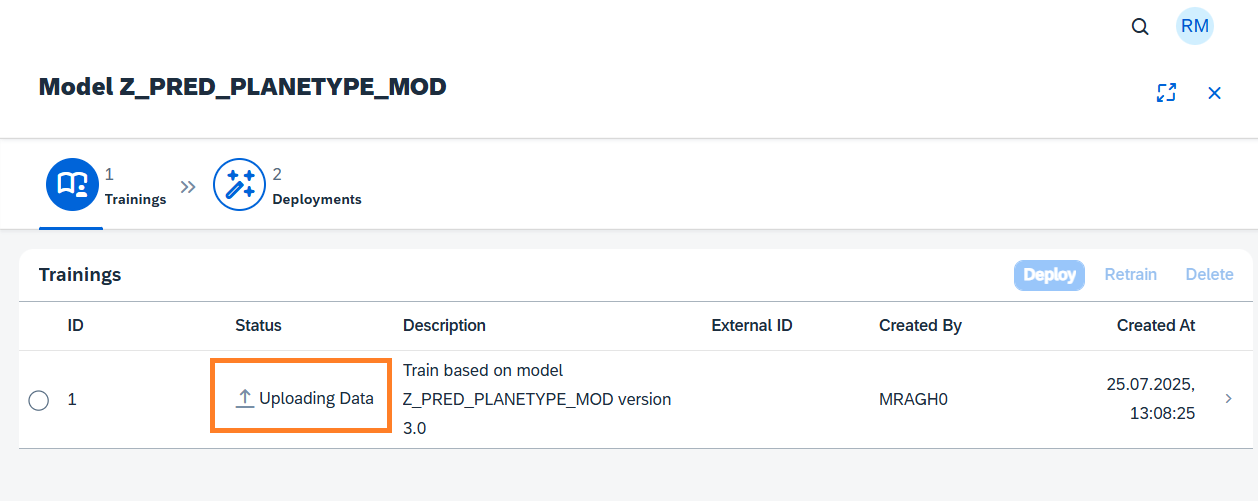Click the Status column header

[258, 325]
